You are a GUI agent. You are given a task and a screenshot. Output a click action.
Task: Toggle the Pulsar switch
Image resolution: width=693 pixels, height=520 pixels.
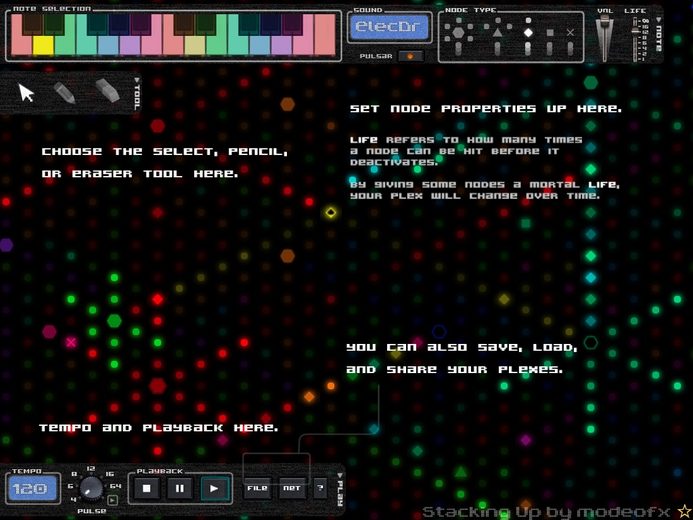click(410, 56)
